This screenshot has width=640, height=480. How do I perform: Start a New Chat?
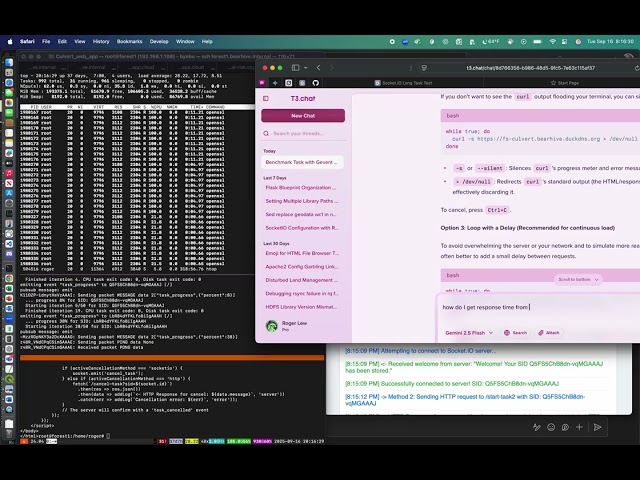303,116
